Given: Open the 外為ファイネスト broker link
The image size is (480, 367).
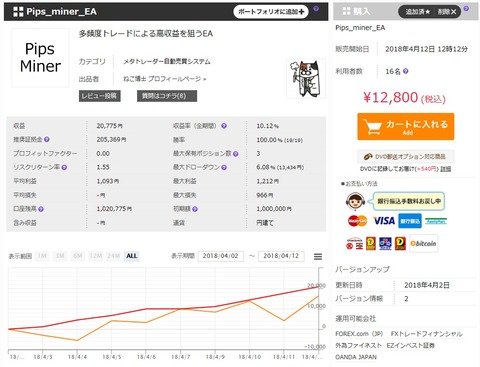Looking at the screenshot, I should coord(358,345).
